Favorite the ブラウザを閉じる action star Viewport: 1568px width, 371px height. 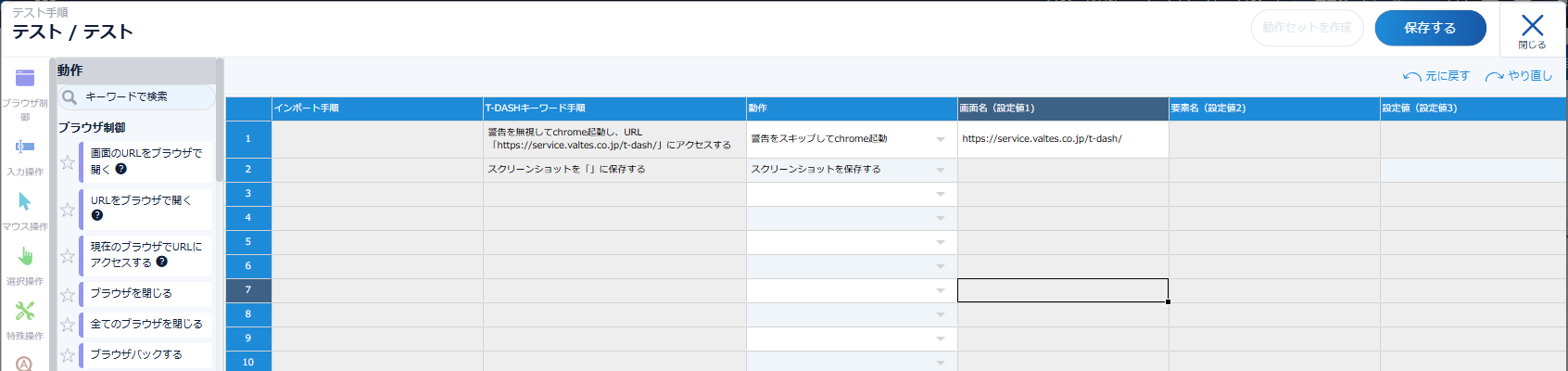tap(68, 295)
